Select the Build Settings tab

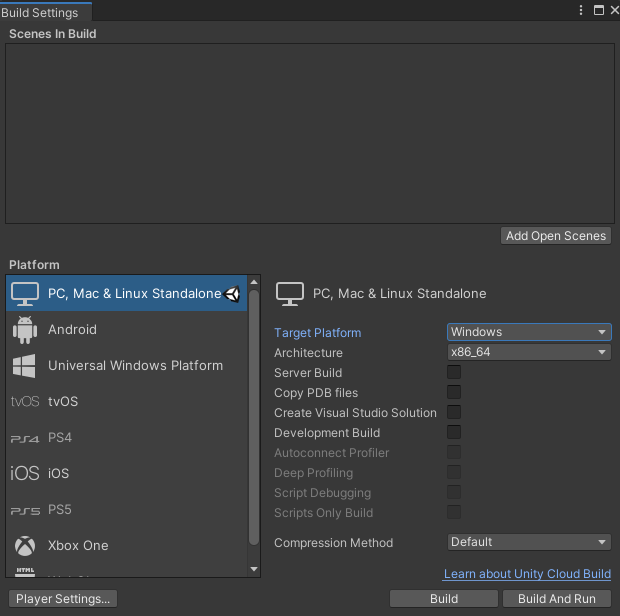pyautogui.click(x=45, y=12)
